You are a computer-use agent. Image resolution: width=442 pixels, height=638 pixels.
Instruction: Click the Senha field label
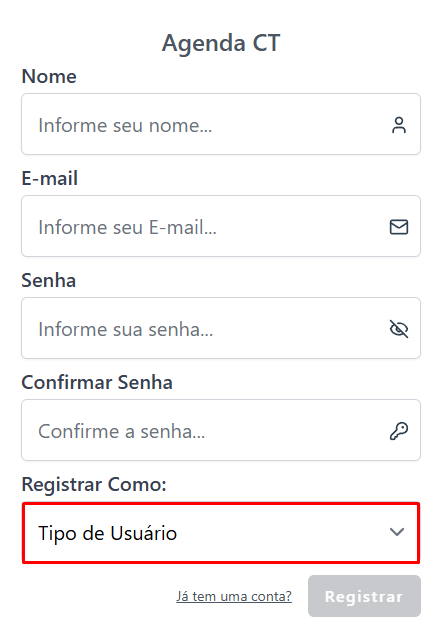coord(48,280)
